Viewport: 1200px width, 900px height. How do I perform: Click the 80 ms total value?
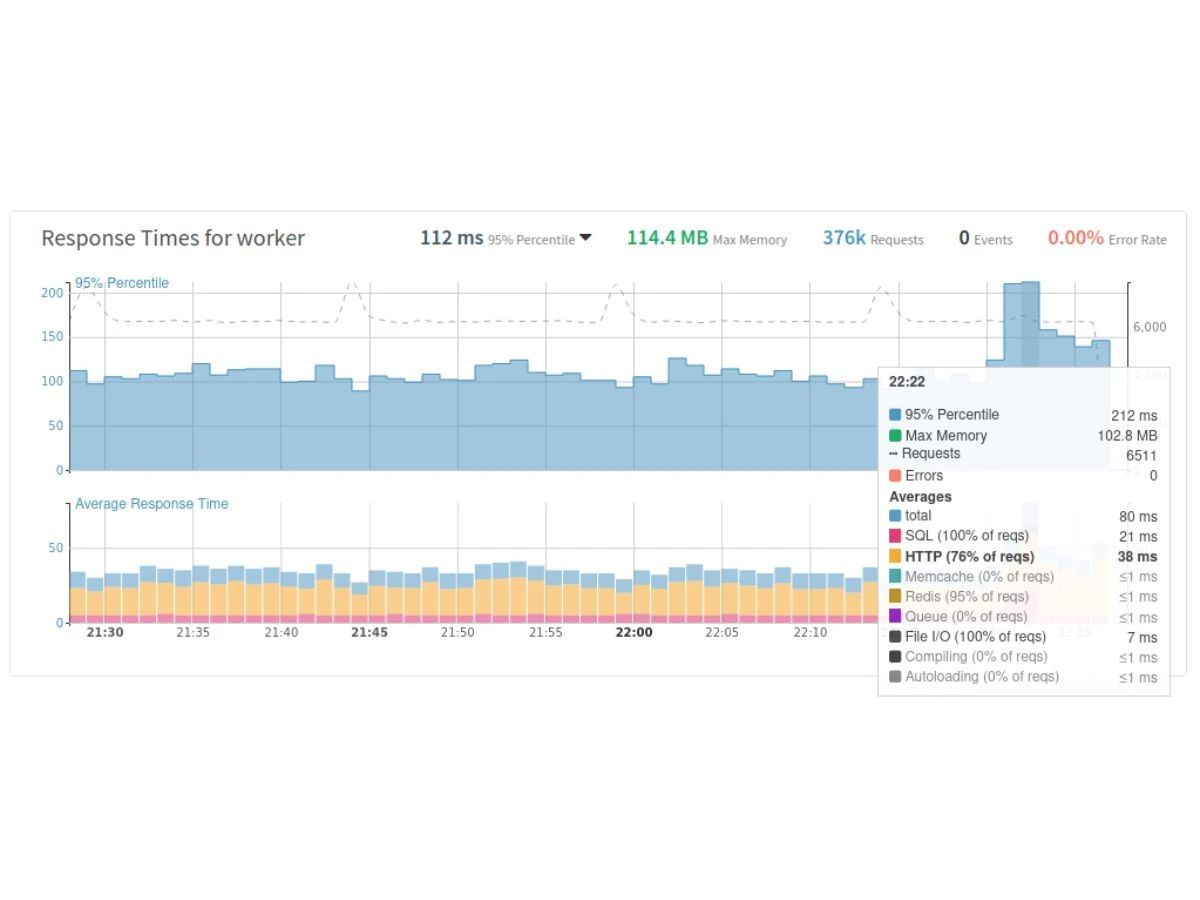click(x=1138, y=517)
